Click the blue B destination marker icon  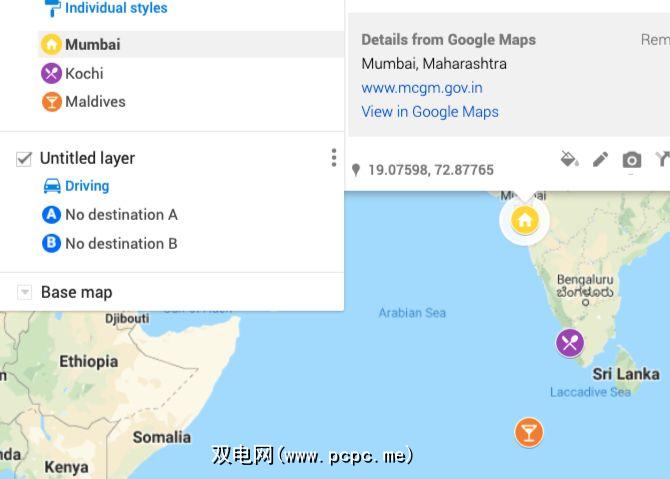[51, 243]
